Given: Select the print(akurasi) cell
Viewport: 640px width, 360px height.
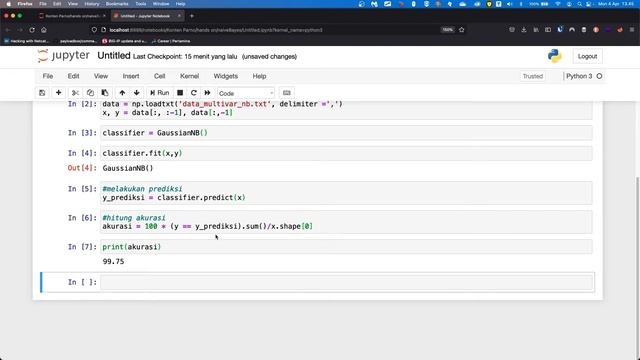Looking at the screenshot, I should pyautogui.click(x=346, y=247).
